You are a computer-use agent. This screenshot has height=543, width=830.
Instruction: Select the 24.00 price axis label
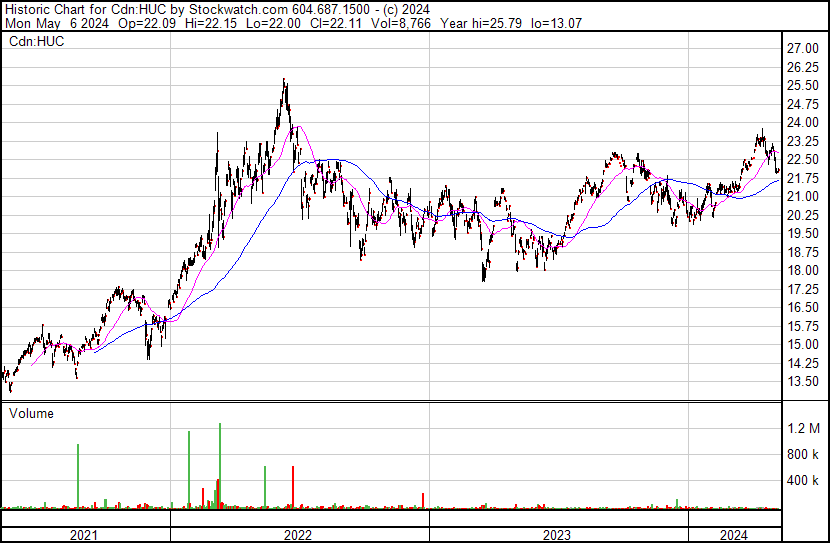click(802, 123)
